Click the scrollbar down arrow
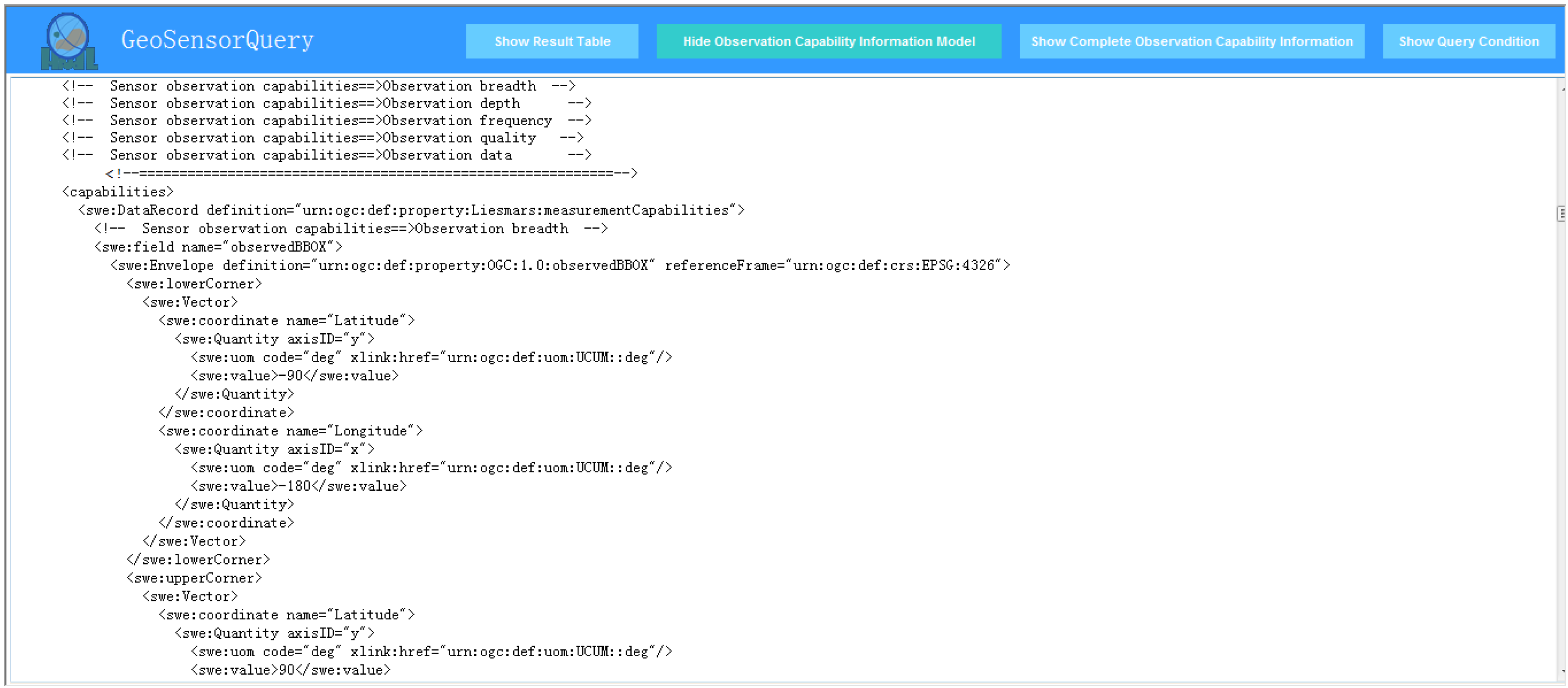 (1562, 672)
